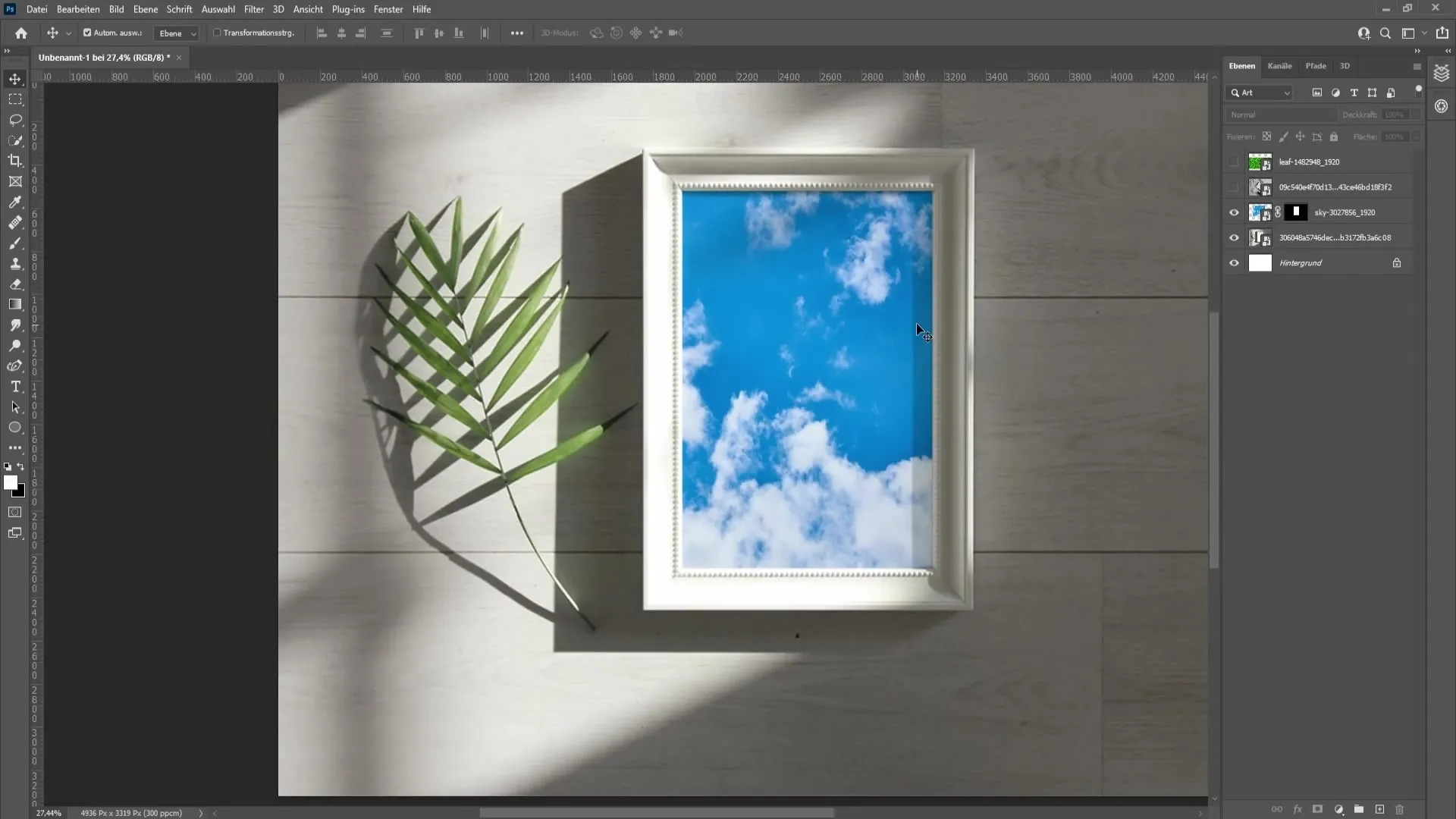Open the Deckkraft opacity dropdown
1456x819 pixels.
[1416, 115]
